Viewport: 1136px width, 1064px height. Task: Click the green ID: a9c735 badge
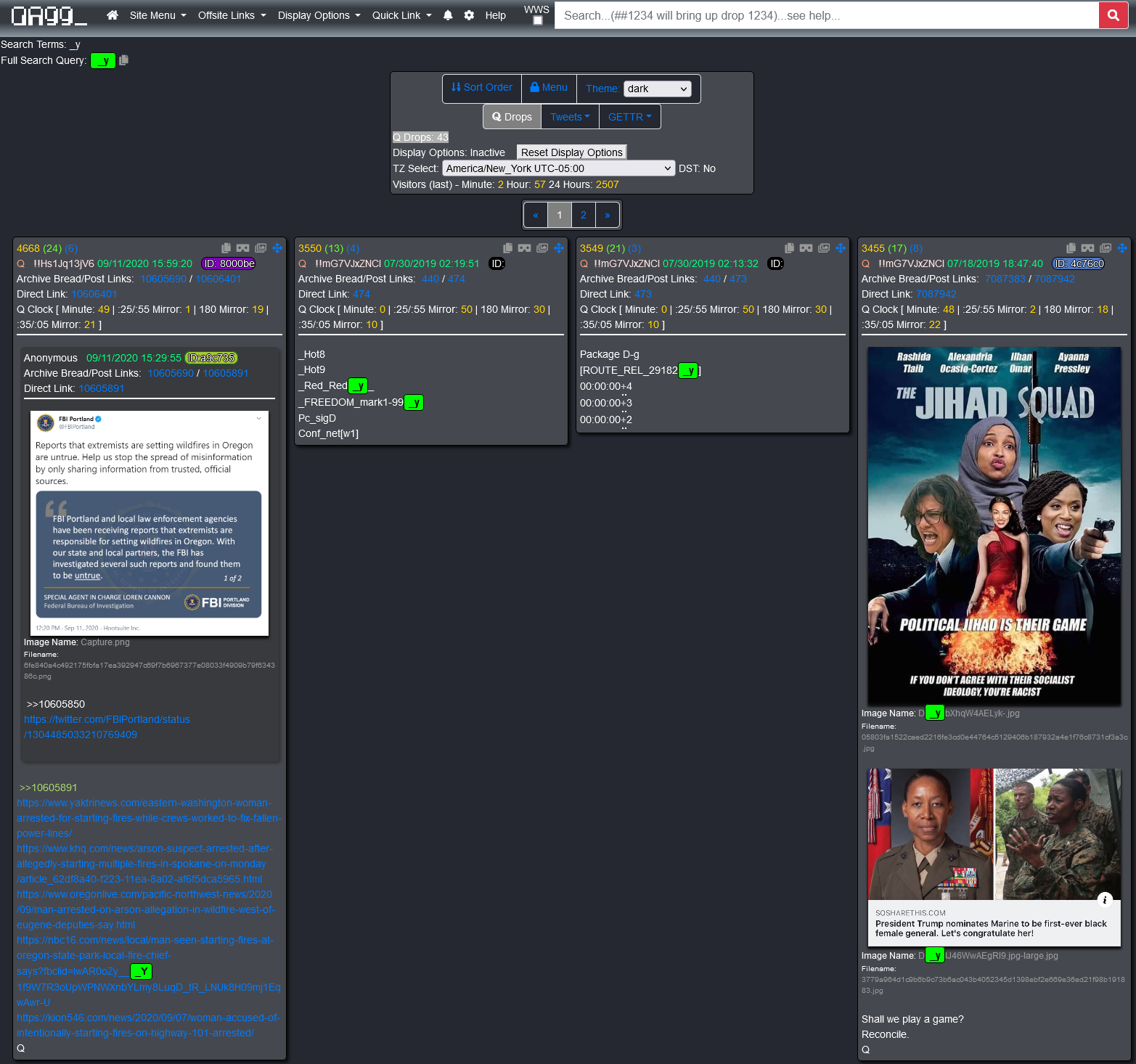(211, 358)
